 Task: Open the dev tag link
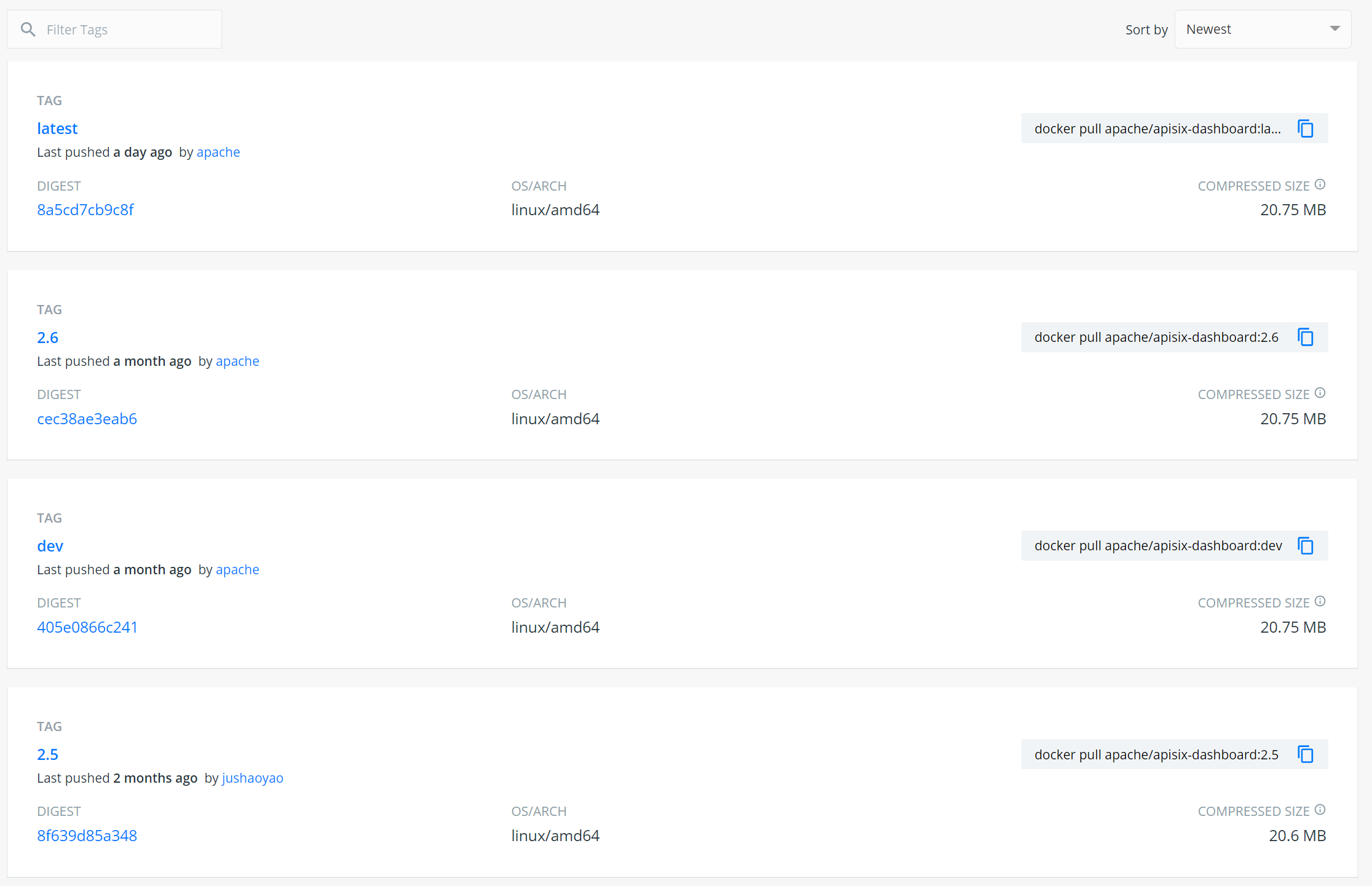pos(50,546)
